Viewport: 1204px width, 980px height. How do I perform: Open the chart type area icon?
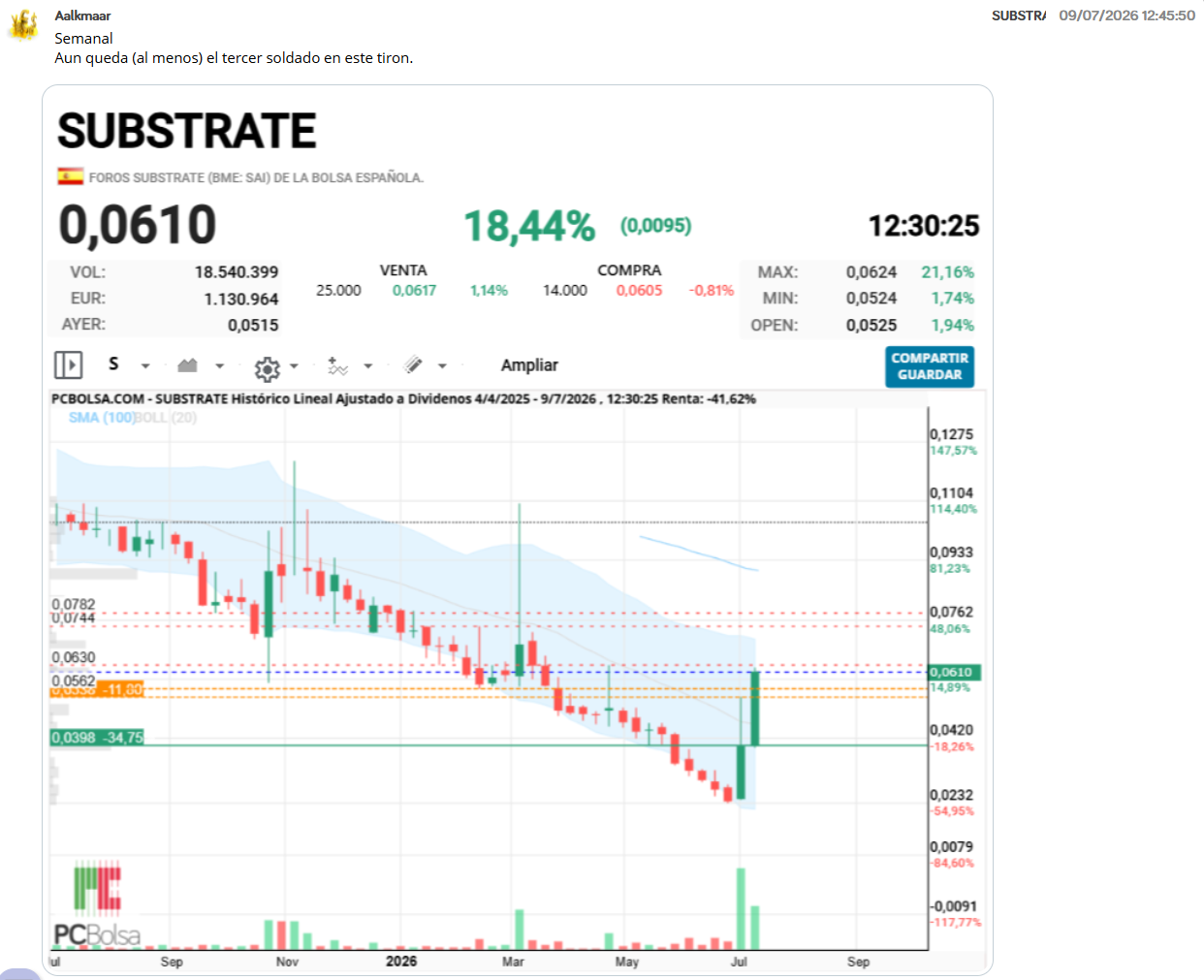[188, 365]
